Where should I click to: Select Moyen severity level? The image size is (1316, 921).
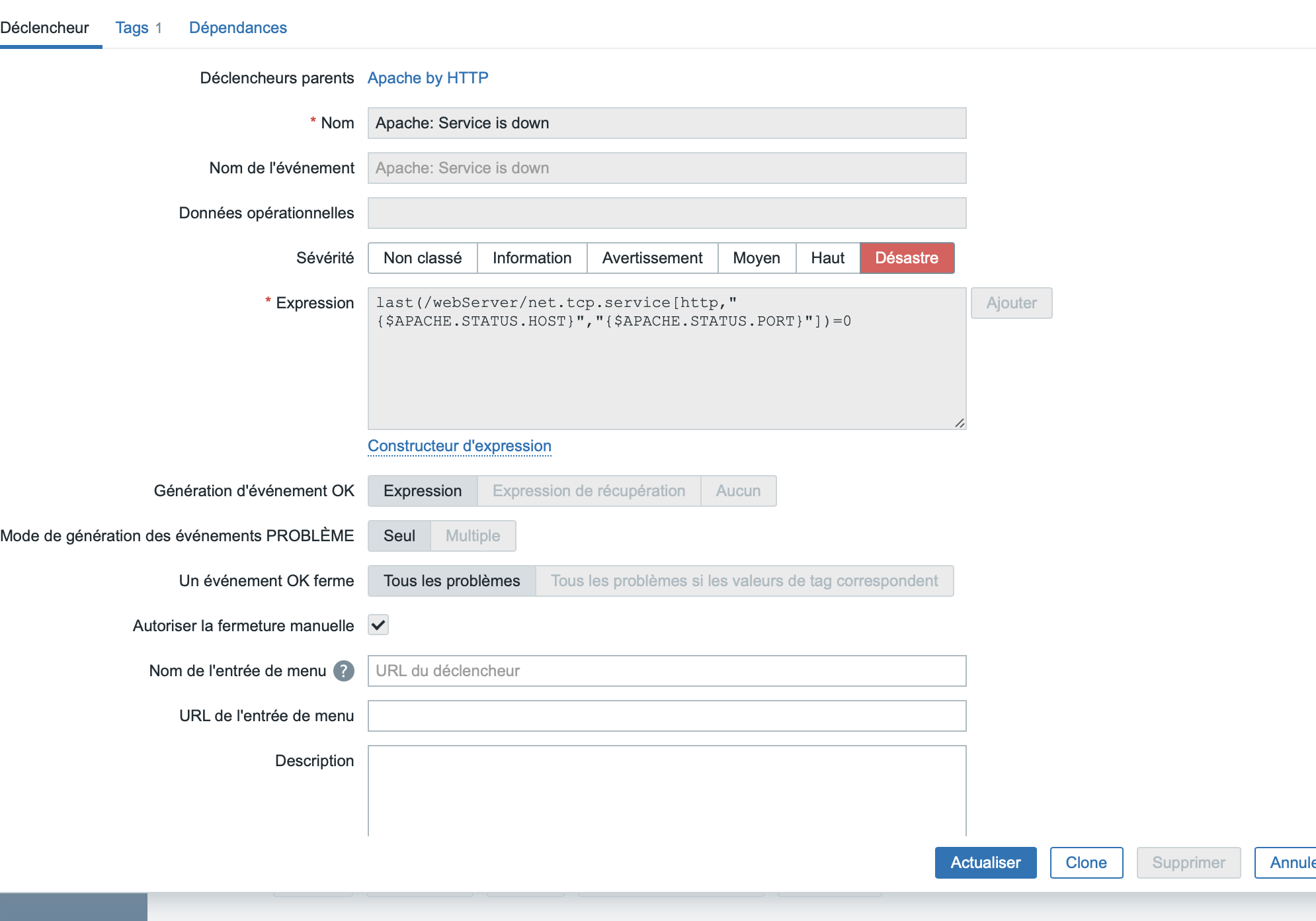[x=756, y=258]
